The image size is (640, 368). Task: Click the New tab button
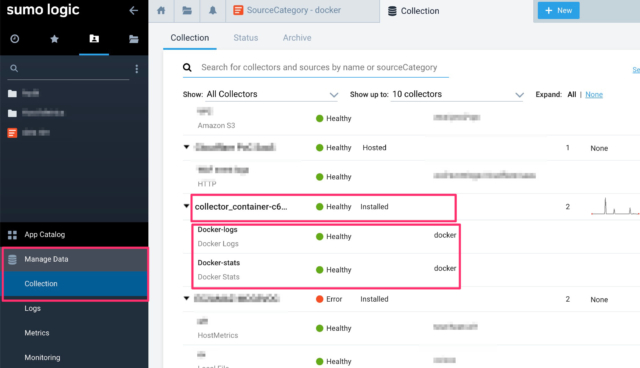(558, 10)
